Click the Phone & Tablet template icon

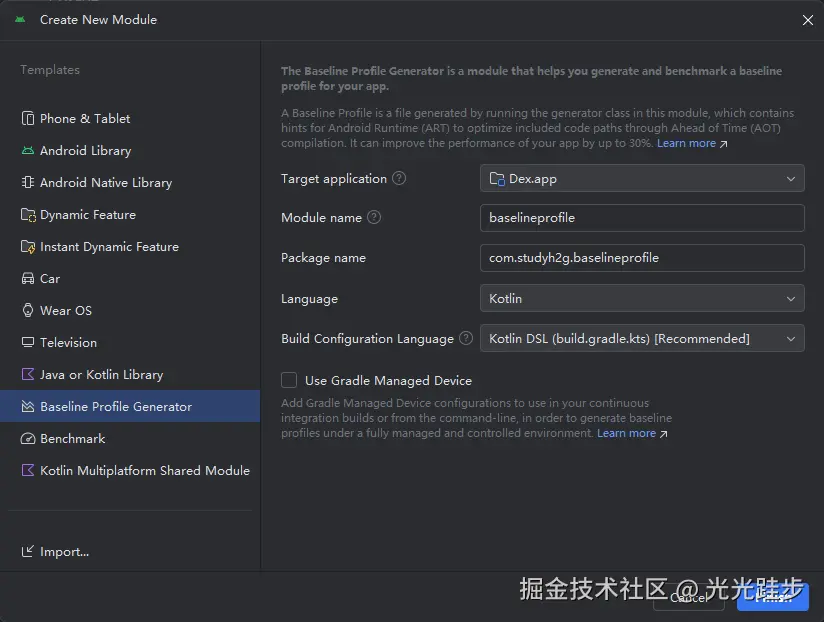point(28,118)
